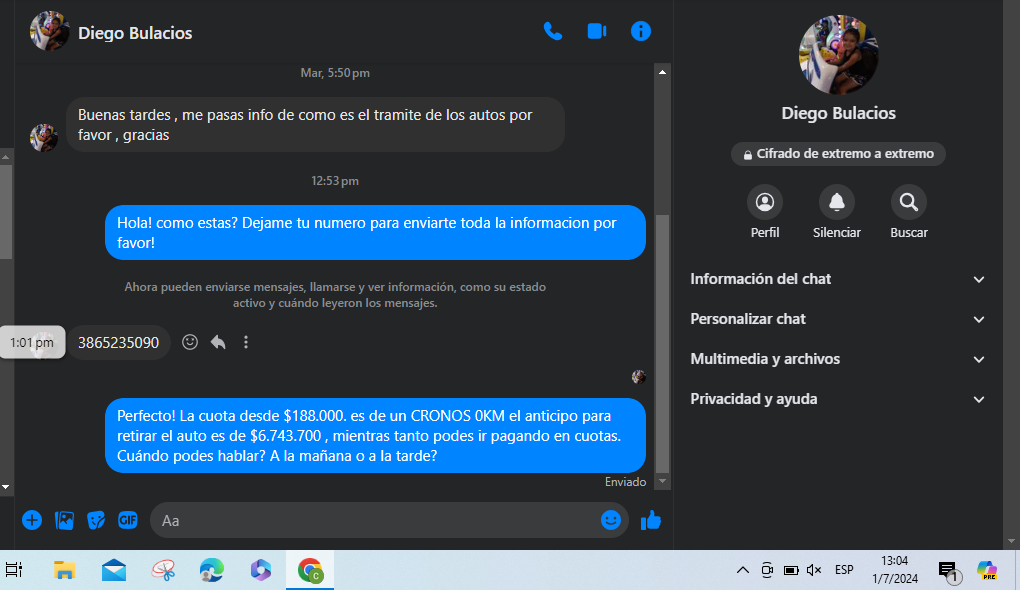This screenshot has height=590, width=1020.
Task: Click the muted volume tray icon
Action: pos(814,570)
